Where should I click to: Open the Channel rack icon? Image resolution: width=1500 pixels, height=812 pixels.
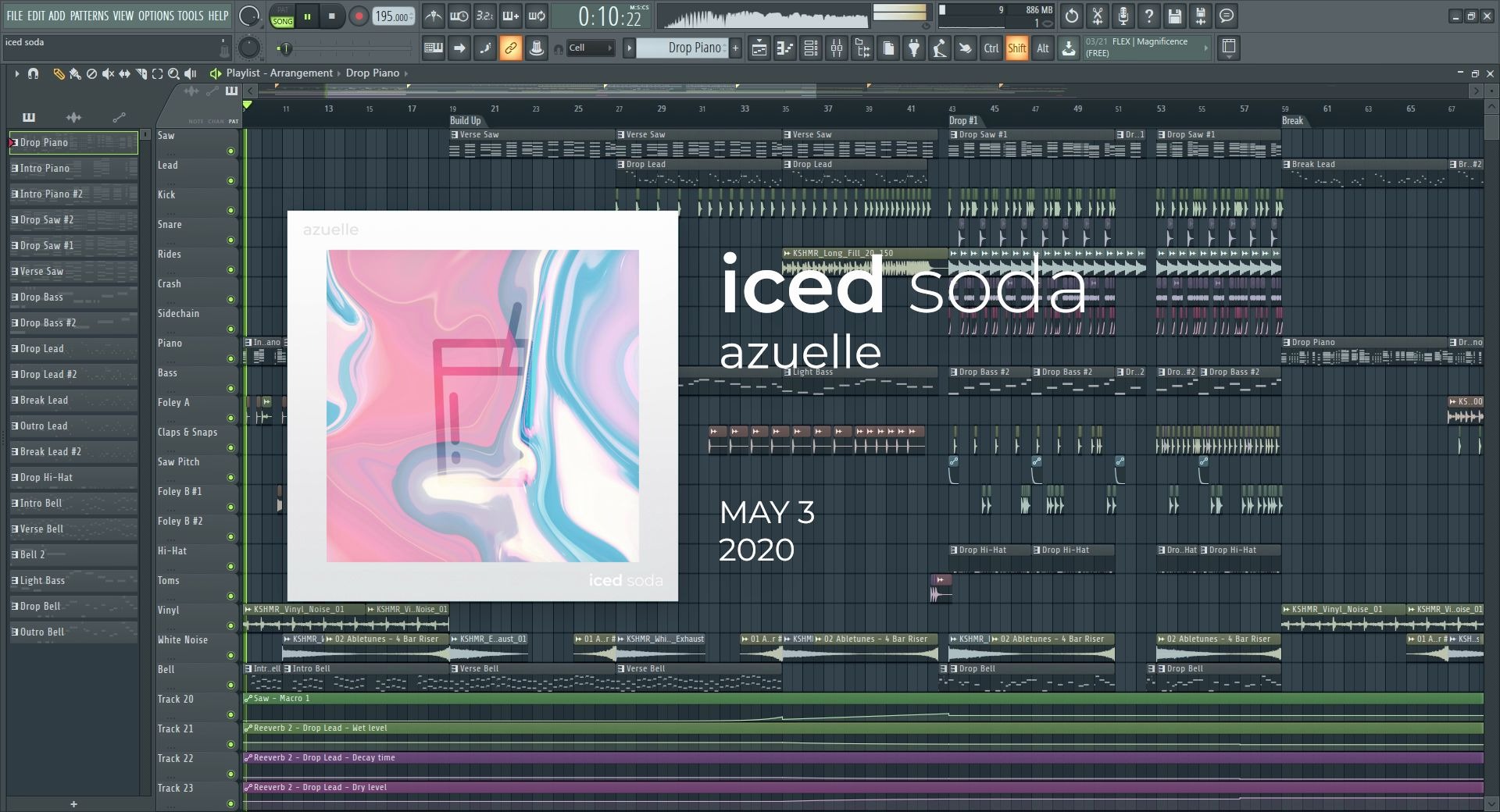click(x=811, y=48)
